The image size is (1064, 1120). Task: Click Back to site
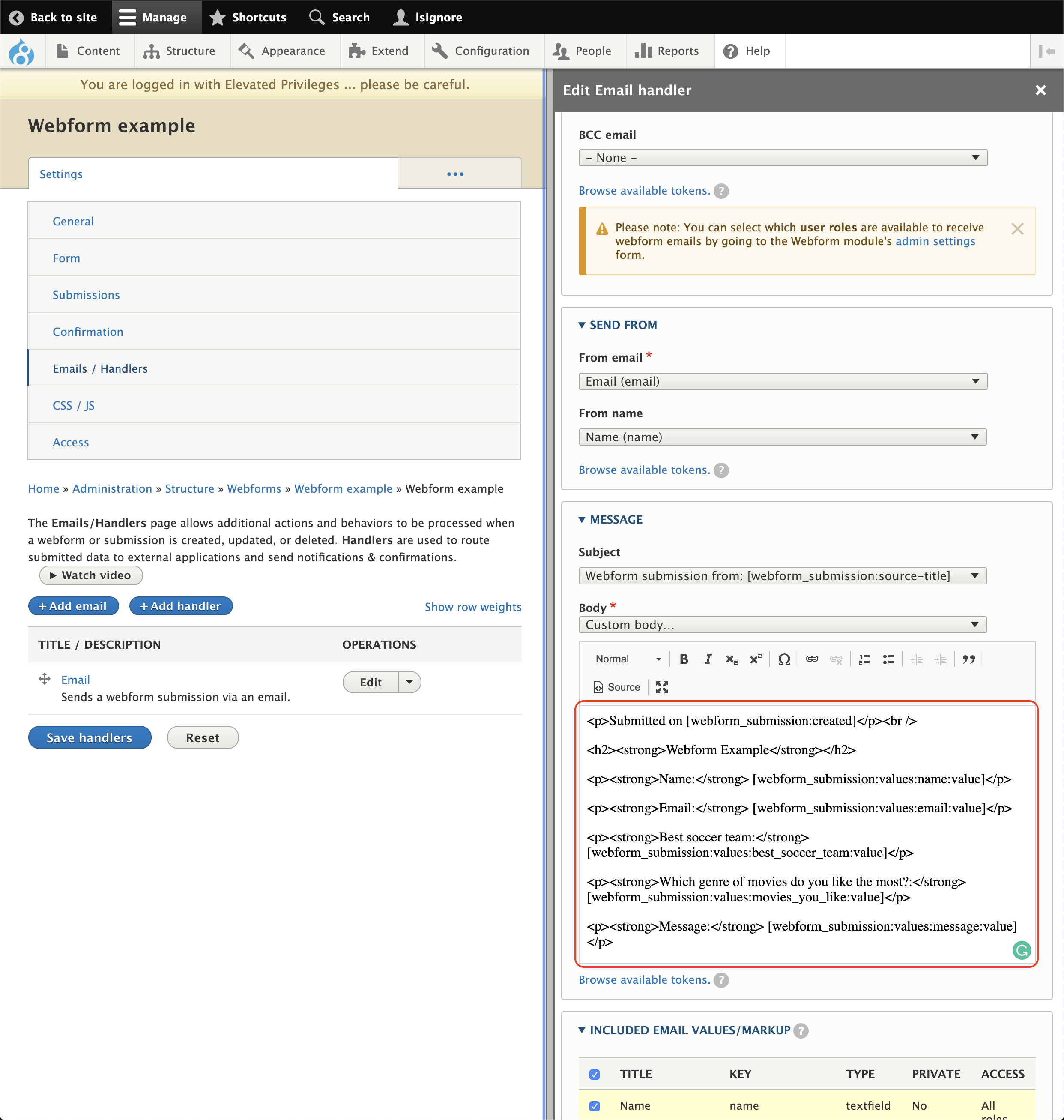(54, 17)
